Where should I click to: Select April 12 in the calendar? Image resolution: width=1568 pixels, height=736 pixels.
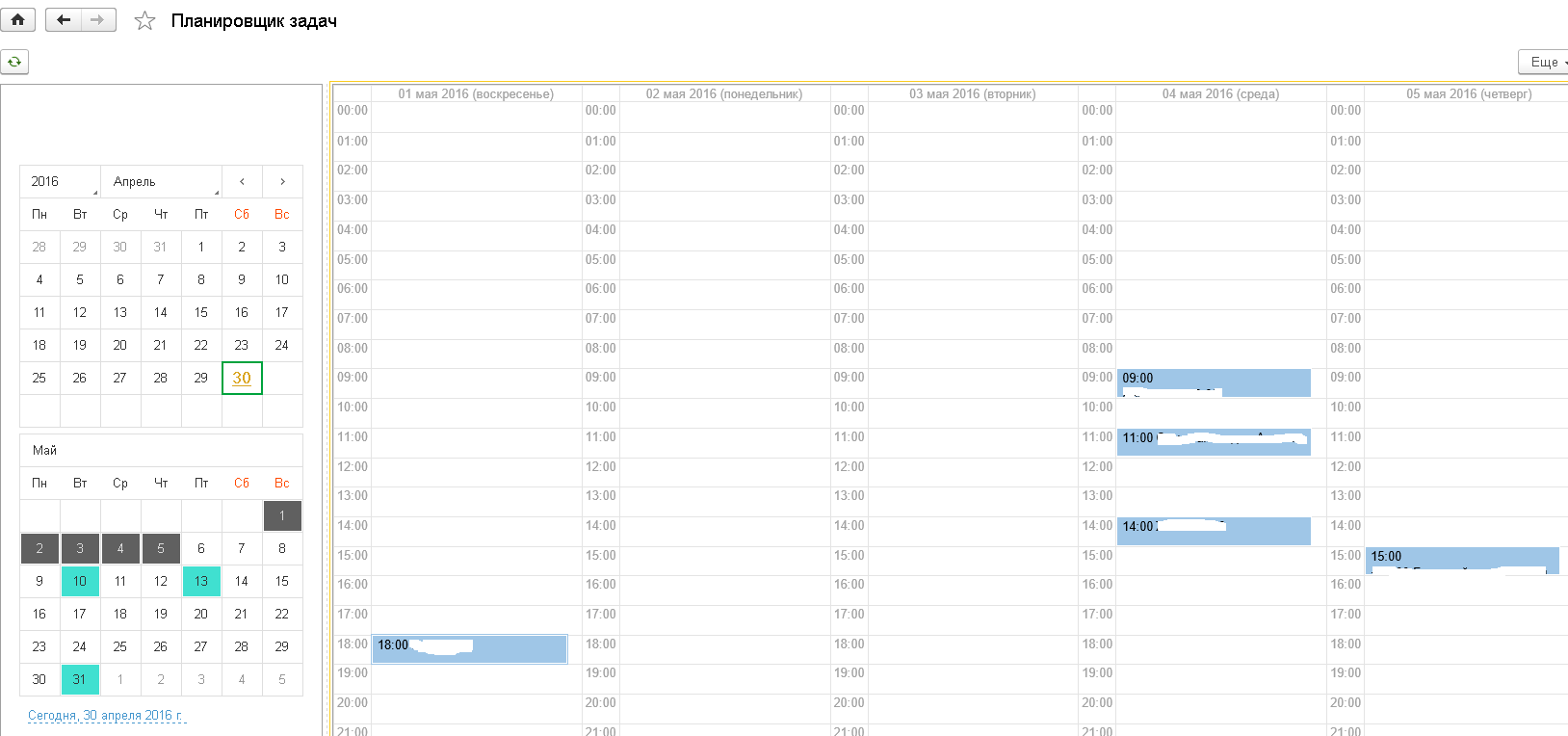80,312
